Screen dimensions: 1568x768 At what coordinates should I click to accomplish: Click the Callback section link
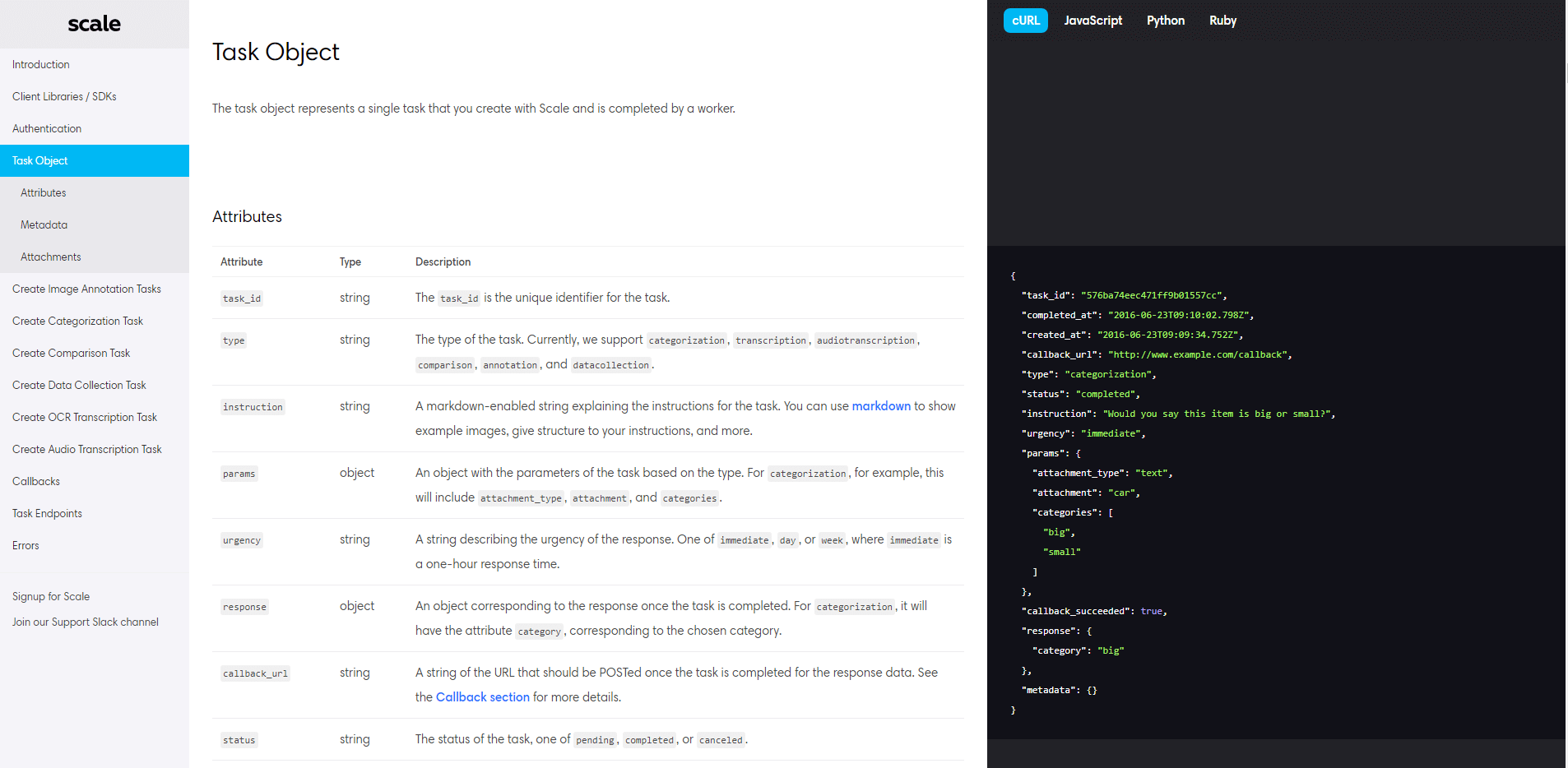click(x=482, y=696)
